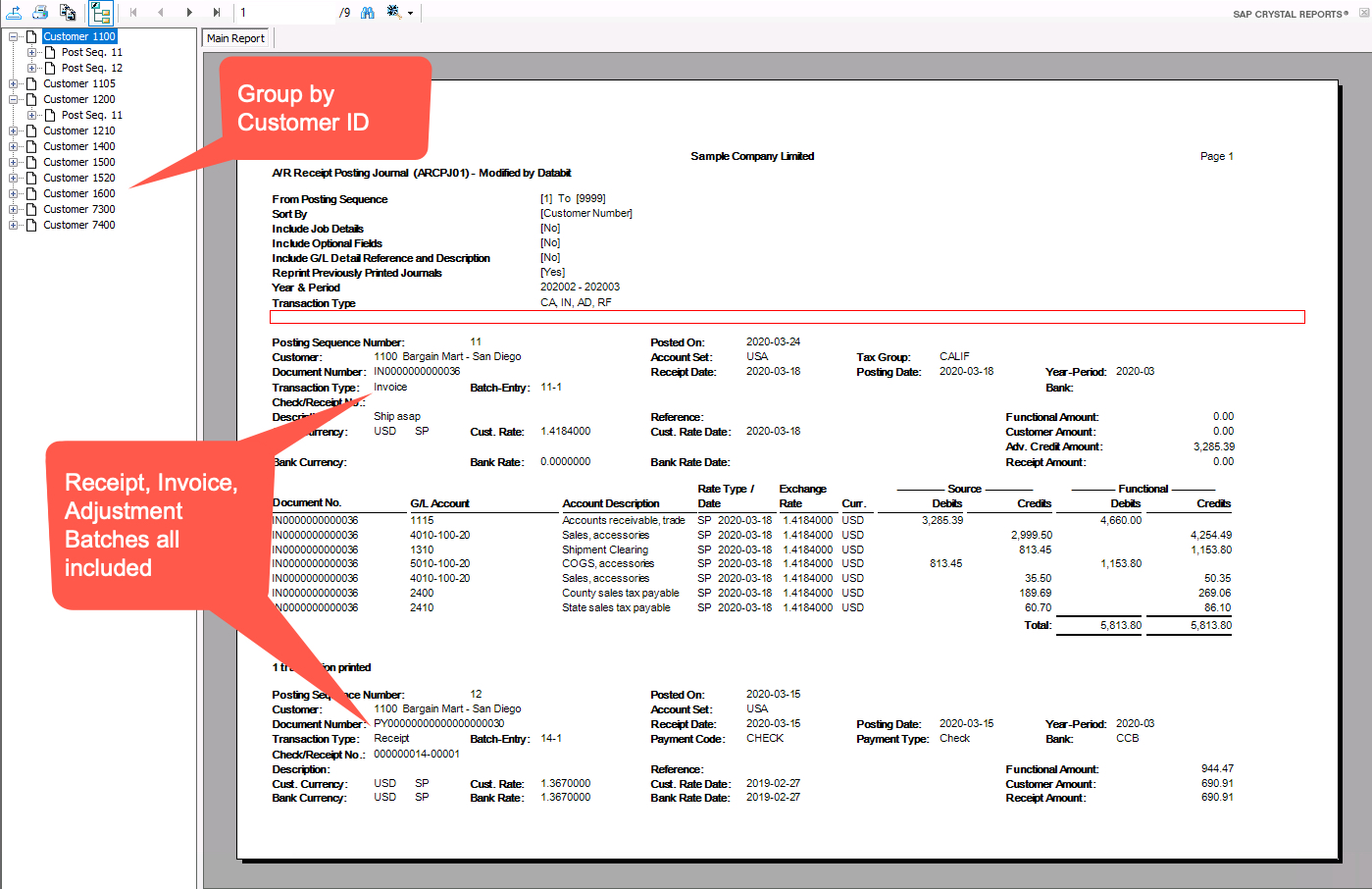Screen dimensions: 1372x889
Task: Collapse the Customer 1200 tree node
Action: (x=14, y=99)
